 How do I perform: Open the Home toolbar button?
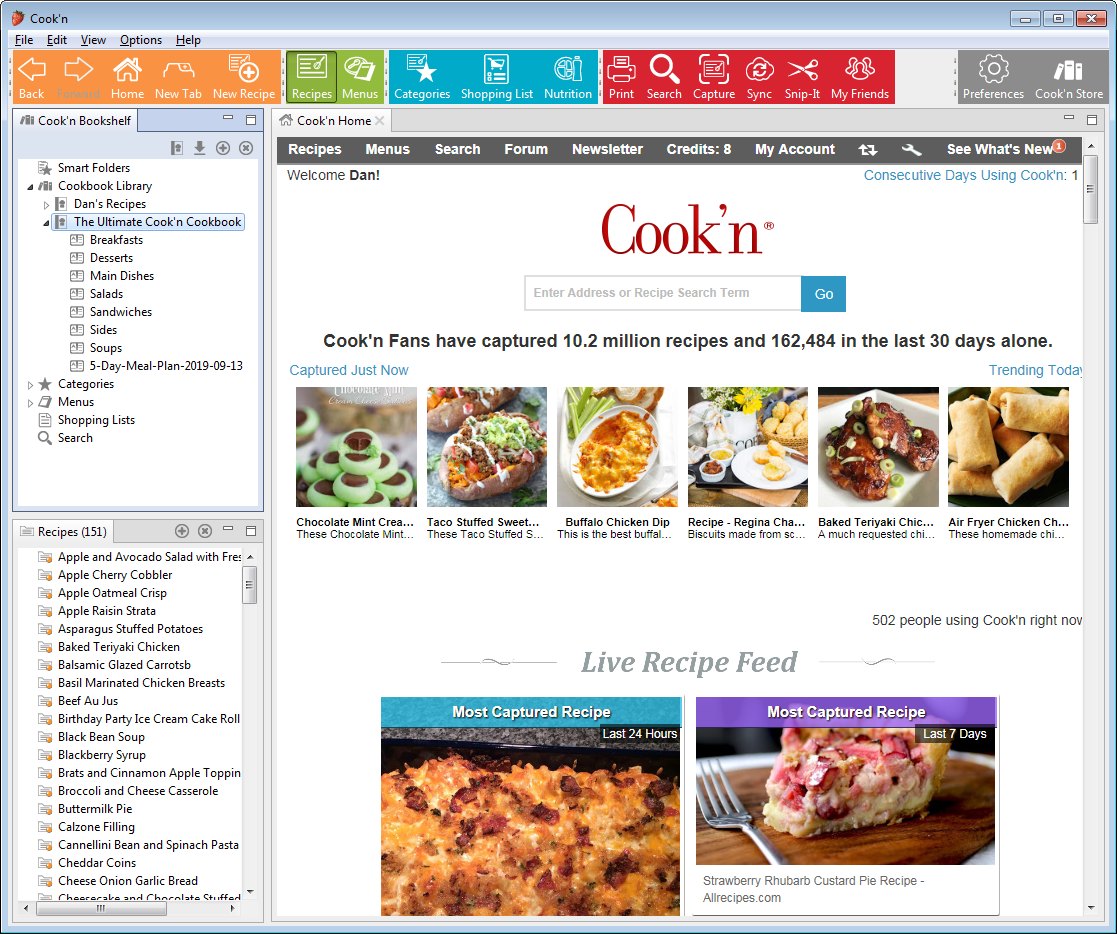[127, 78]
